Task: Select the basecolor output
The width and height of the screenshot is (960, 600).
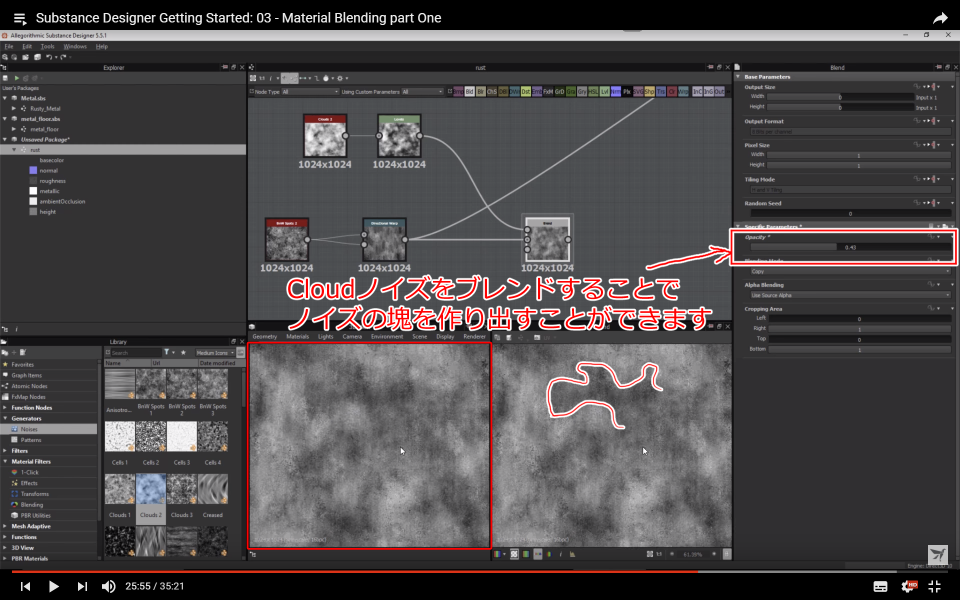Action: pyautogui.click(x=51, y=160)
